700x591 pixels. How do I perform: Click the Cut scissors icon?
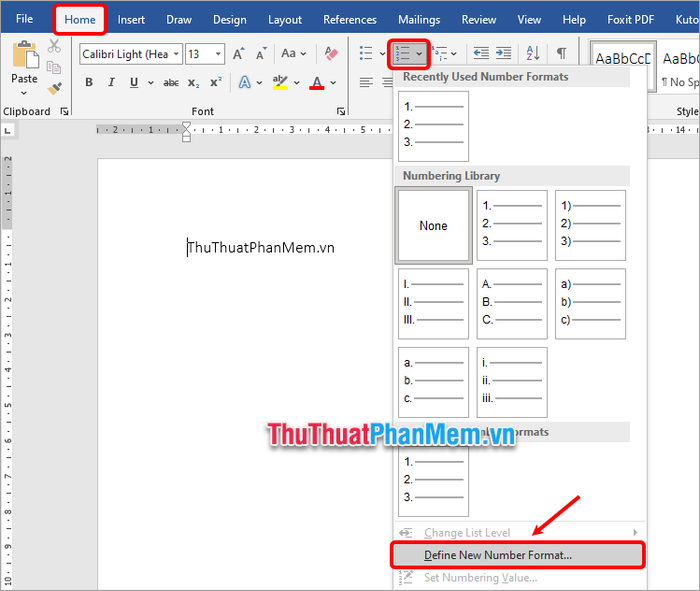[54, 46]
